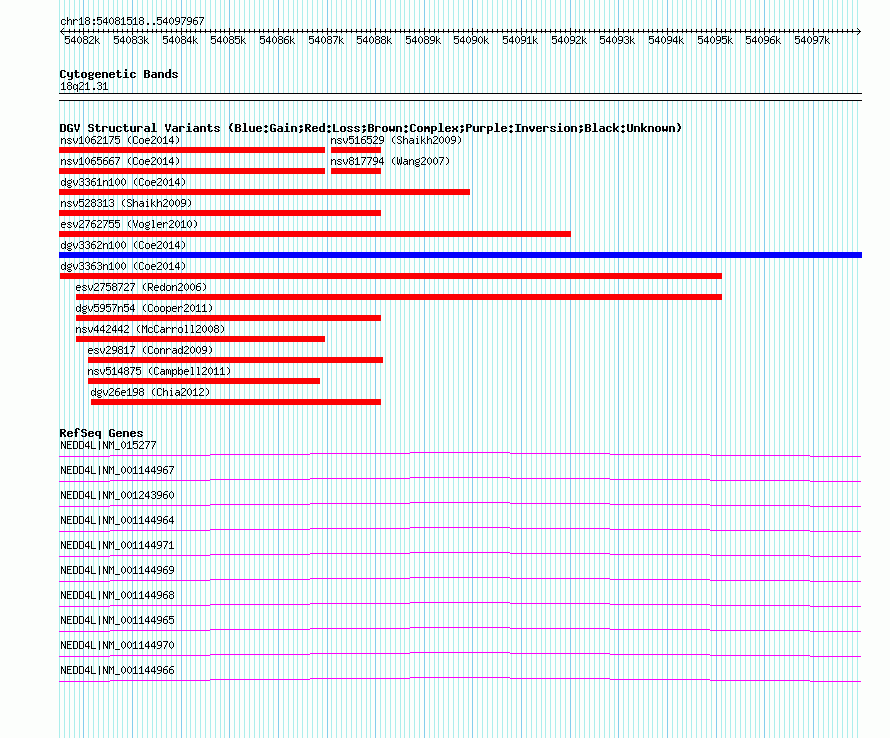Click the ruler's left end arrow

coord(62,31)
